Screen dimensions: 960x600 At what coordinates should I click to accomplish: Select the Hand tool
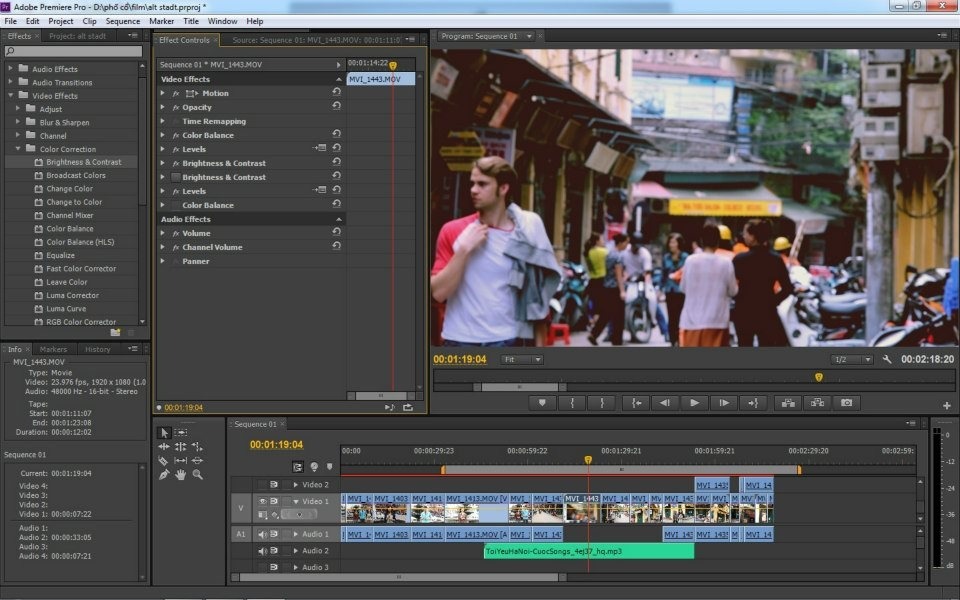coord(181,474)
